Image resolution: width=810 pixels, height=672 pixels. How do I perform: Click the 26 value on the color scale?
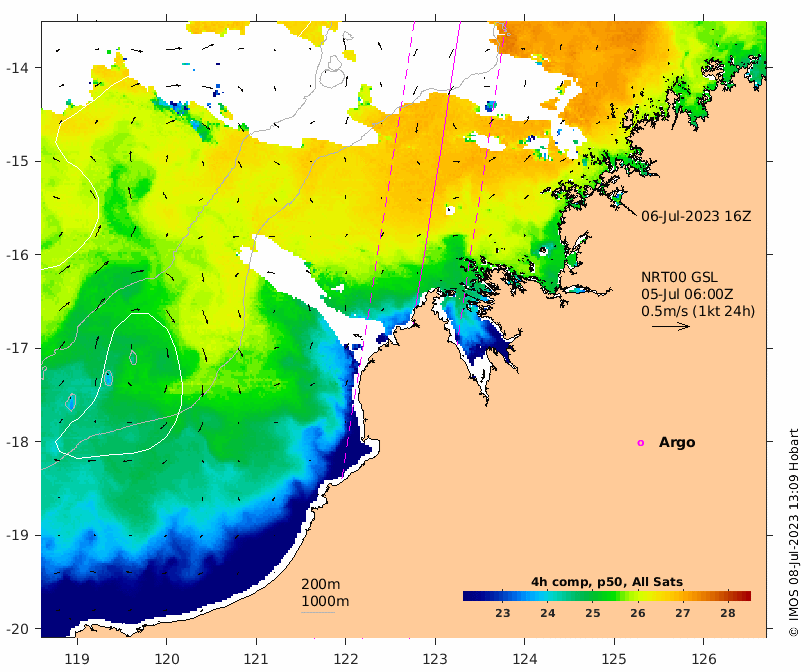tap(637, 614)
